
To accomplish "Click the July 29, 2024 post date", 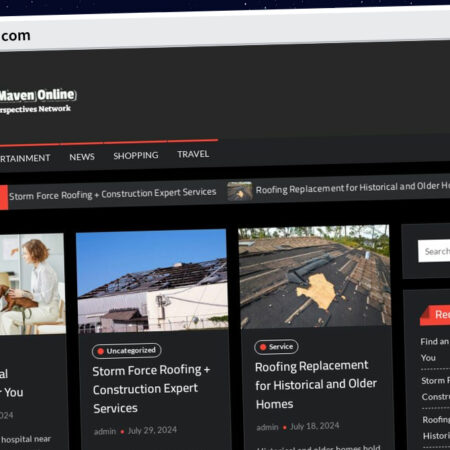I will 152,430.
